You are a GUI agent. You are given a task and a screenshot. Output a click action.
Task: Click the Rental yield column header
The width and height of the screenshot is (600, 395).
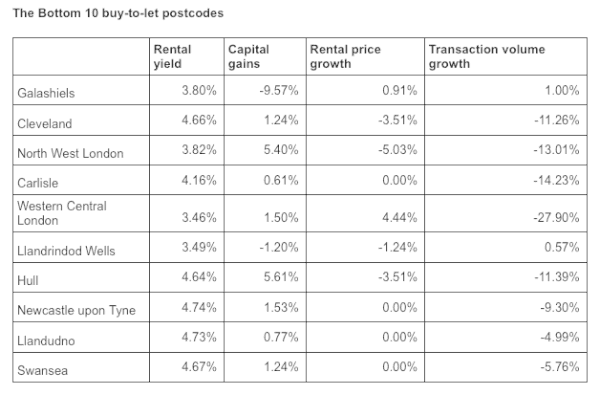point(172,56)
